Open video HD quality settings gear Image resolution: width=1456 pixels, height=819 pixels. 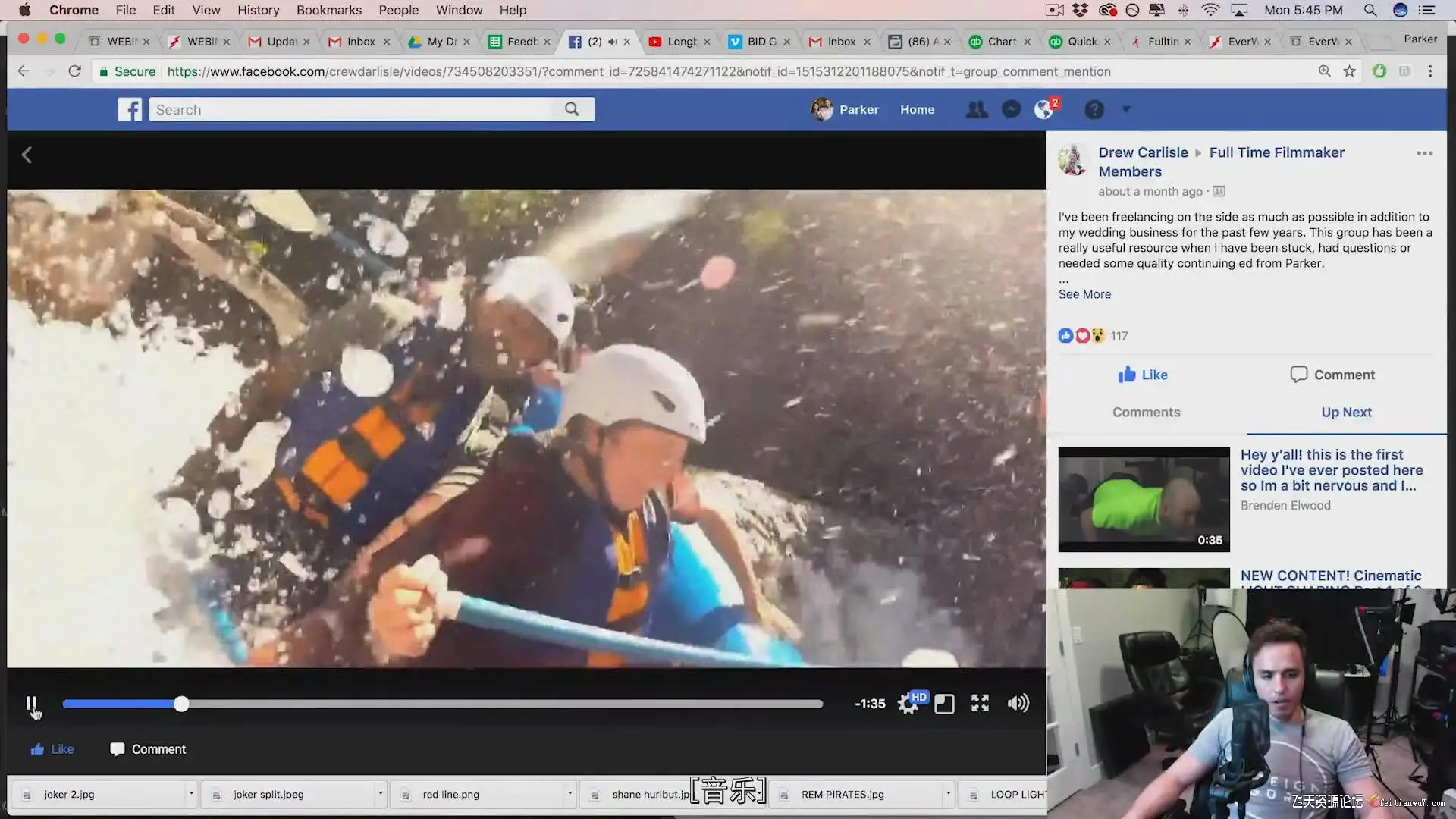coord(908,704)
